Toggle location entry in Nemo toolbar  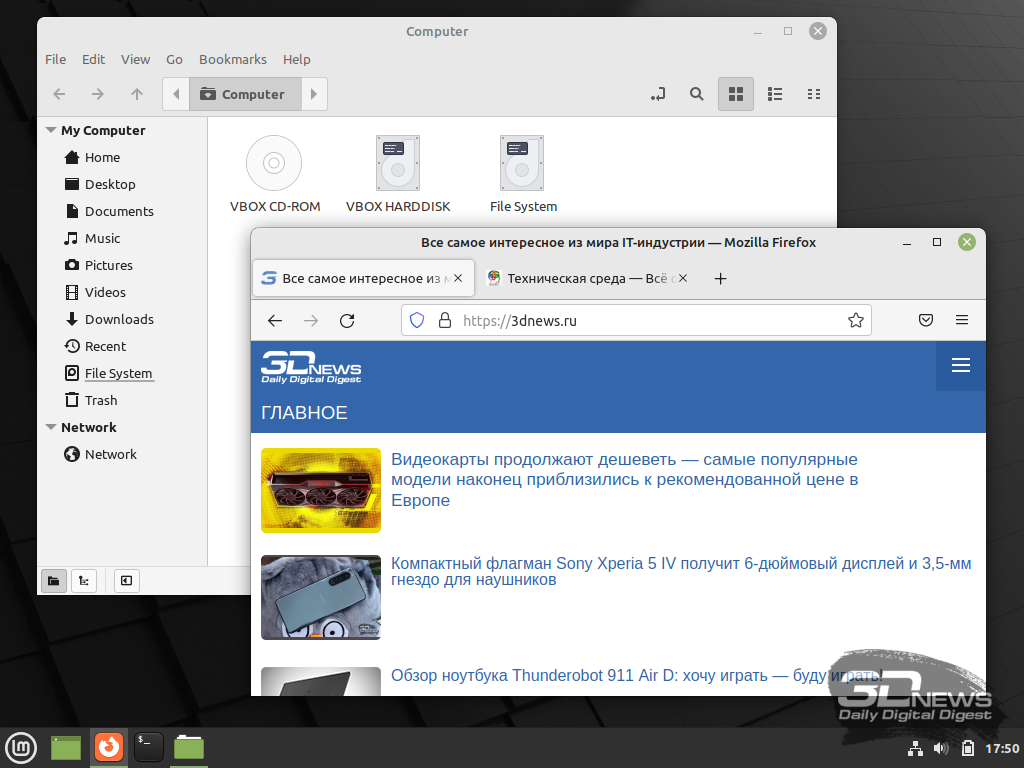(x=658, y=94)
